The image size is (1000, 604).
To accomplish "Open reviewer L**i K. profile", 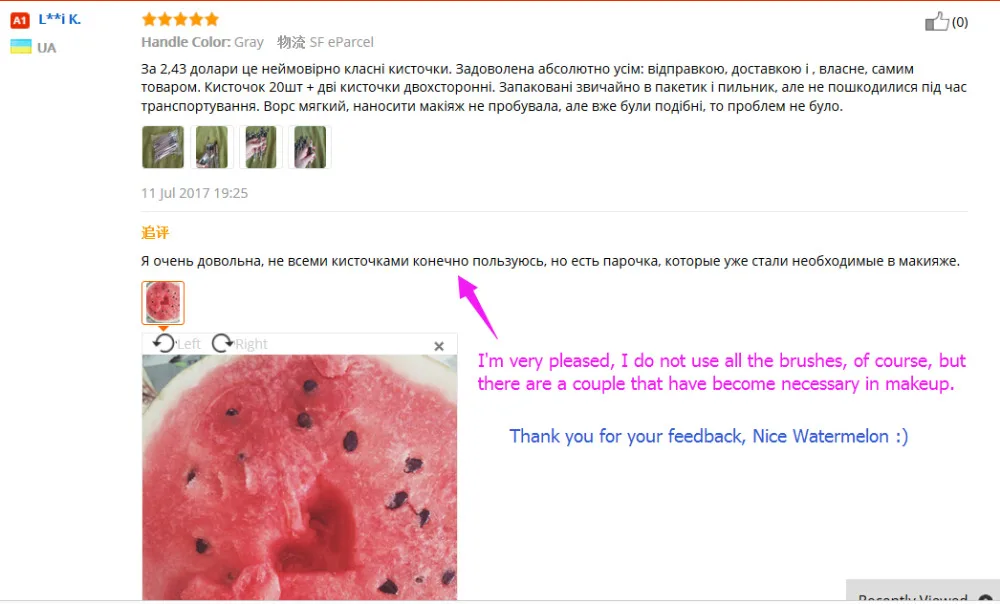I will point(59,20).
